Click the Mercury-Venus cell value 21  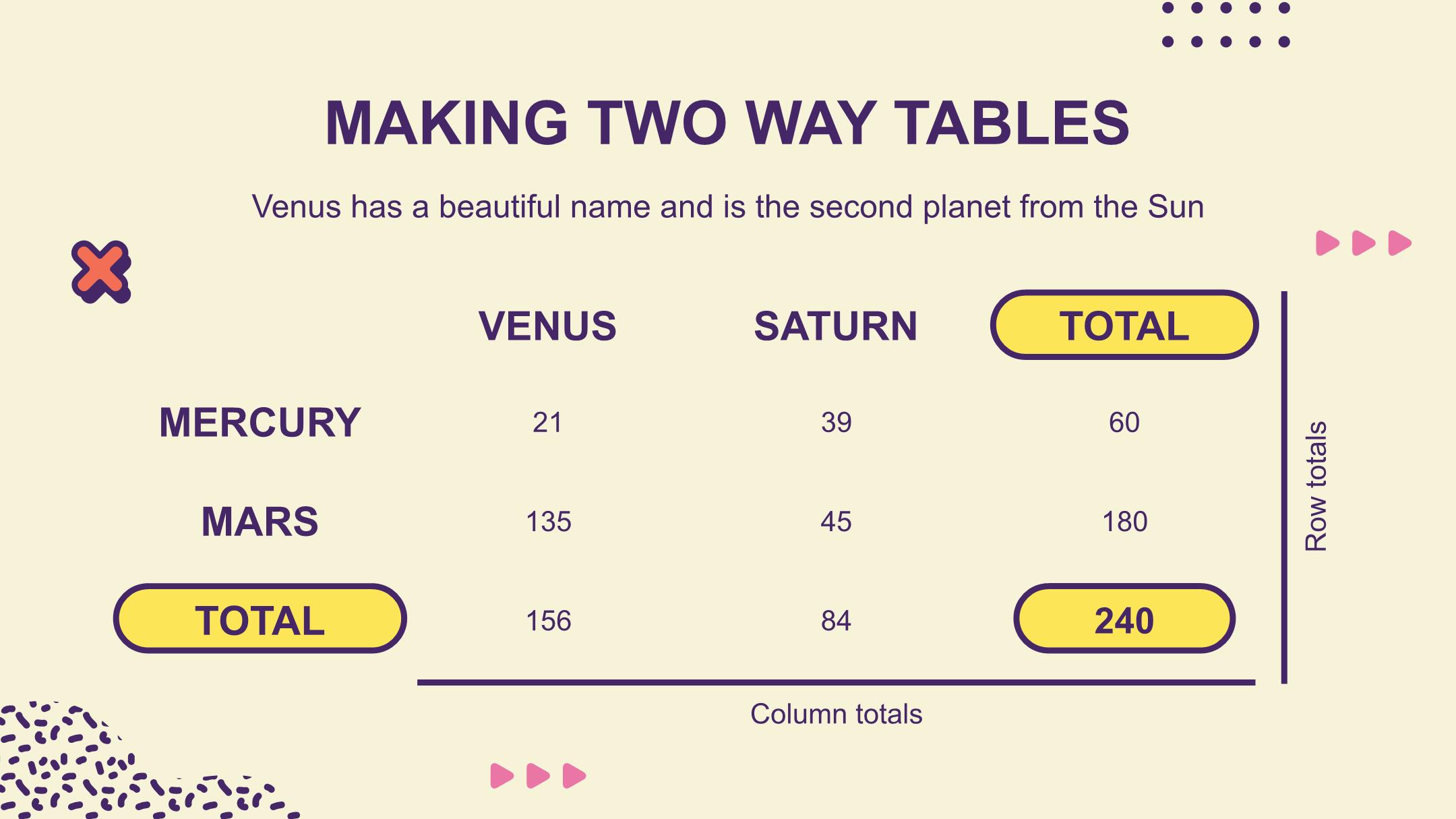[x=547, y=423]
